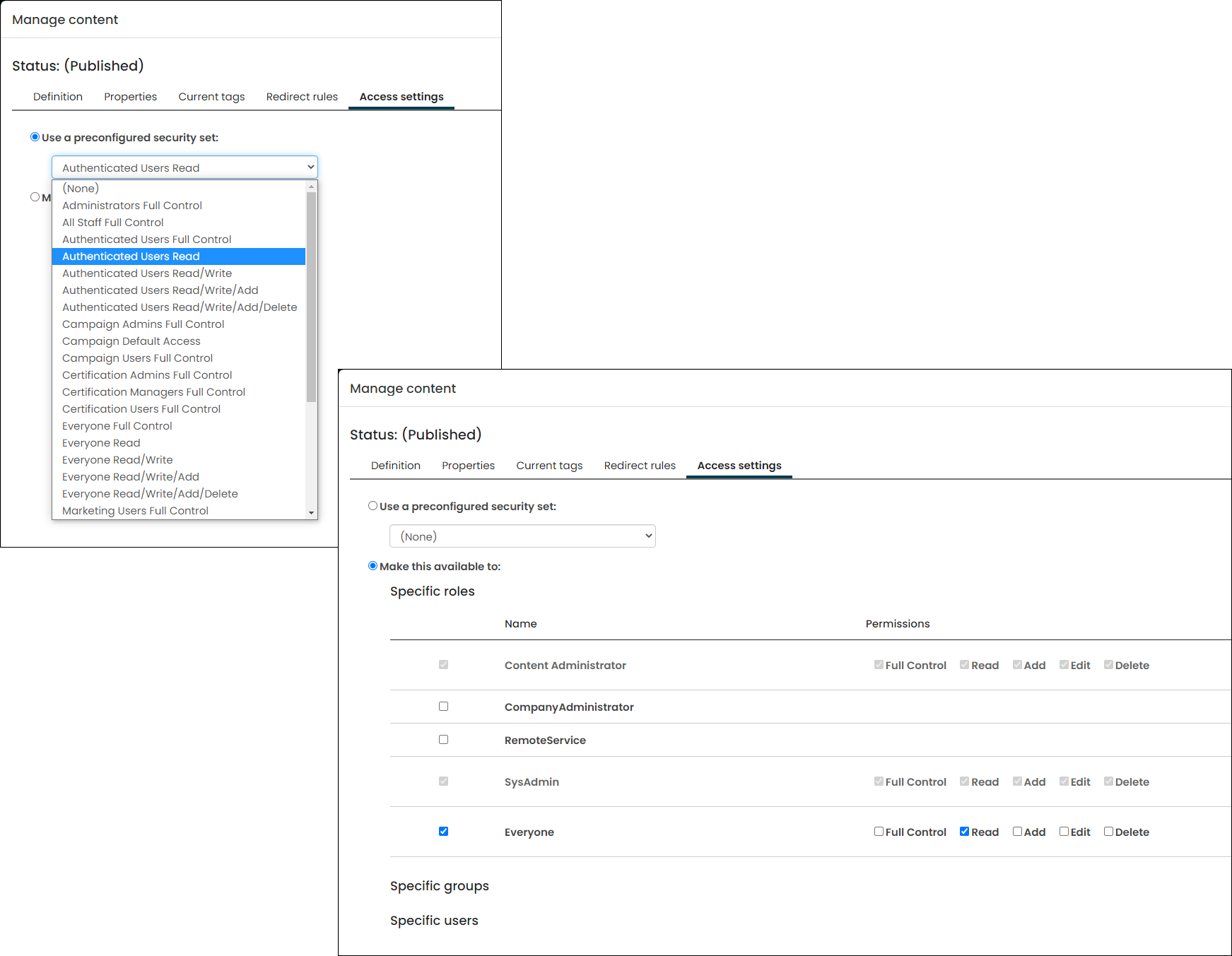Click the 'Content Administrator' role name

[565, 666]
